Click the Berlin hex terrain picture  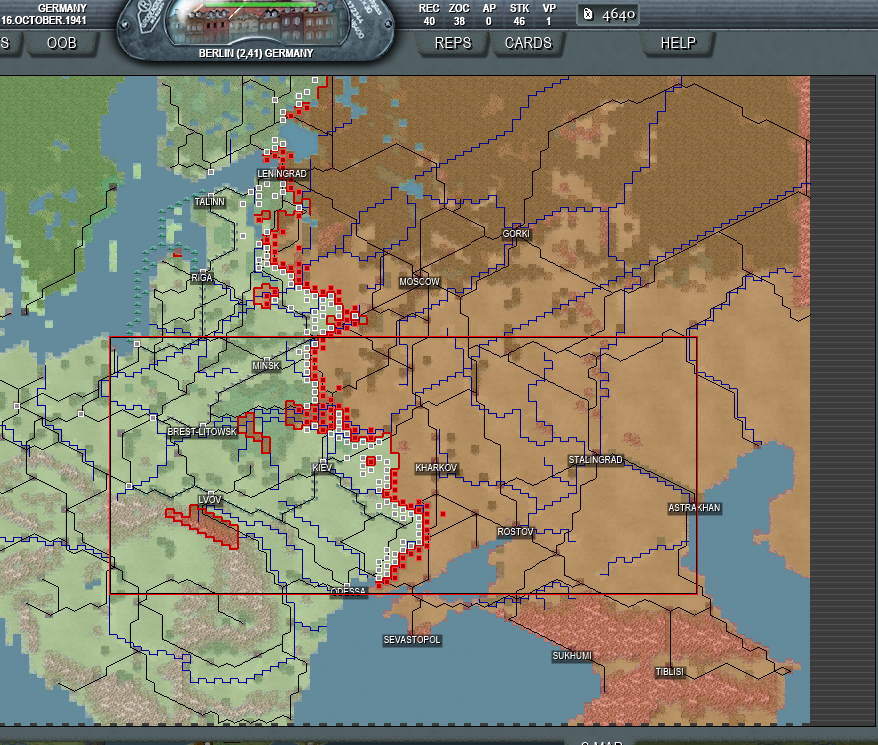255,24
